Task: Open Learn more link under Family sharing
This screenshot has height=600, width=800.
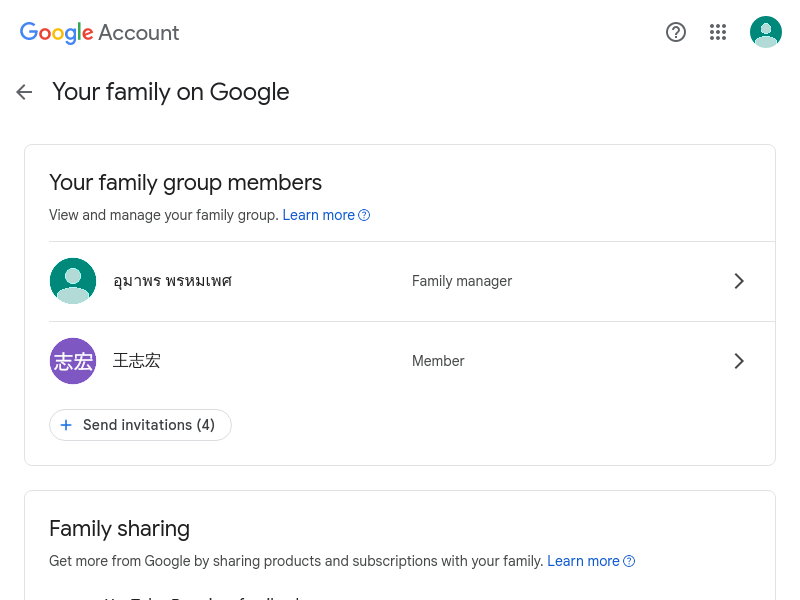Action: pos(583,561)
